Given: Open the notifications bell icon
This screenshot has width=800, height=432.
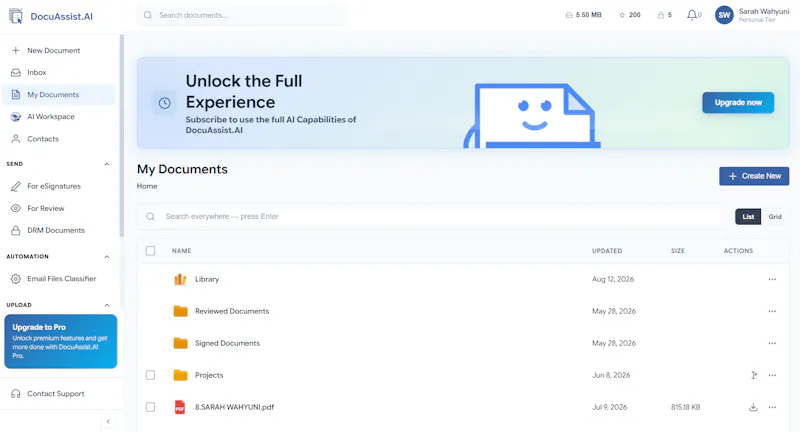Looking at the screenshot, I should 692,15.
